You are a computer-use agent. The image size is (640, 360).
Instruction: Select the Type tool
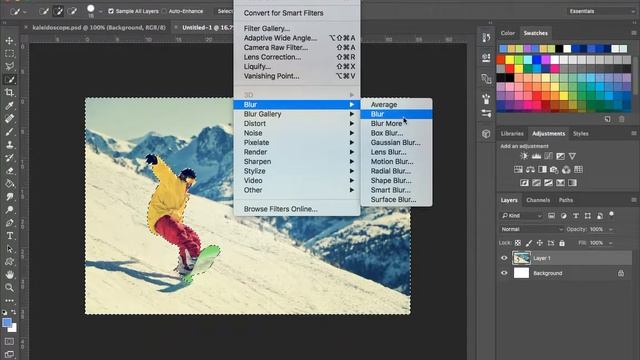click(9, 236)
